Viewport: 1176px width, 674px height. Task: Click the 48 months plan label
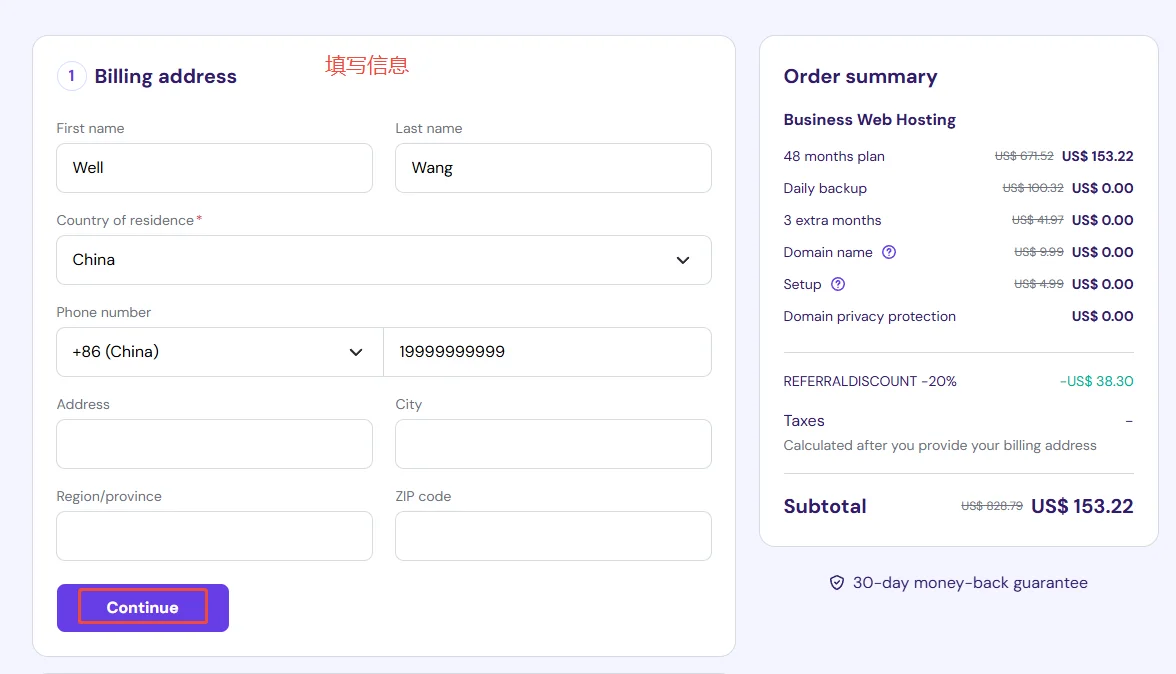coord(834,156)
